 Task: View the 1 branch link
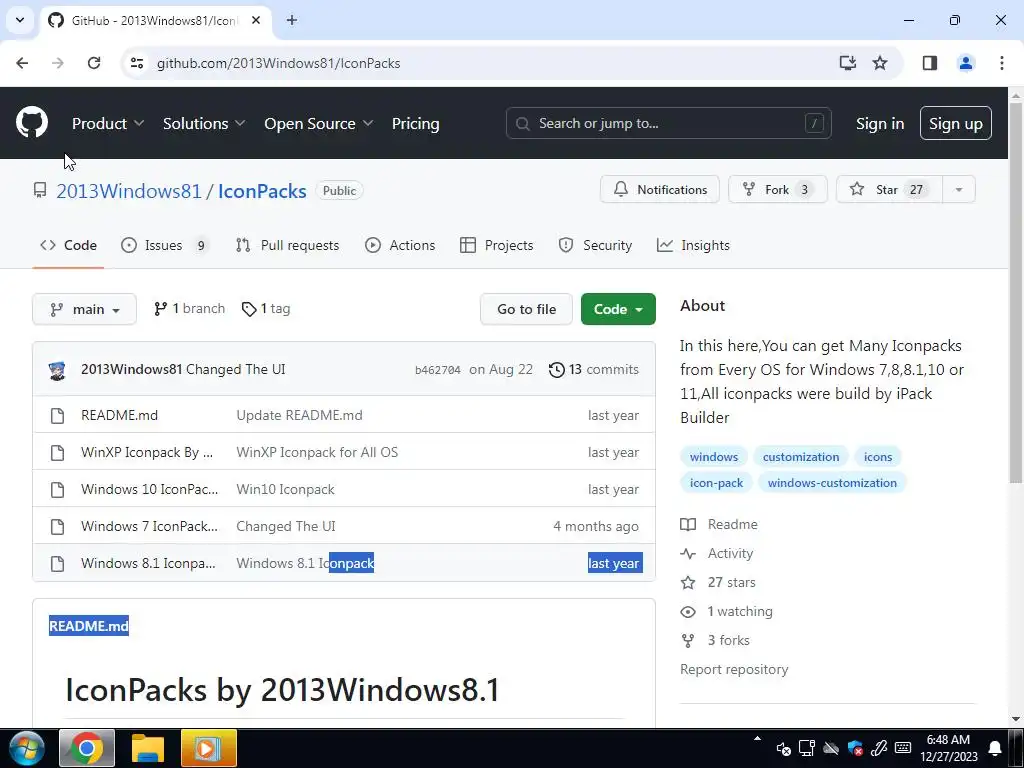click(189, 309)
